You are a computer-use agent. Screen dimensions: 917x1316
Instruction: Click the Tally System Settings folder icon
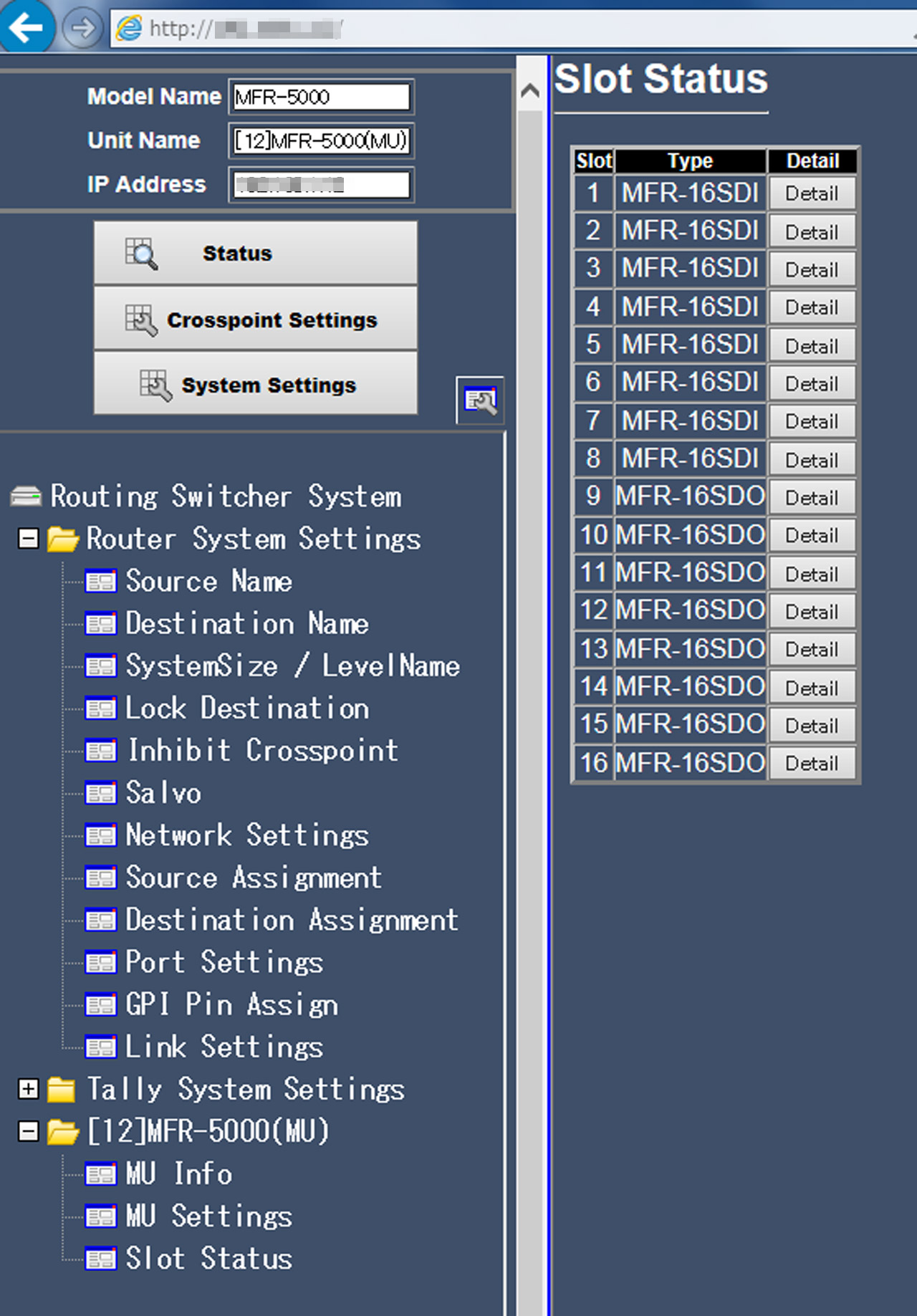point(62,1089)
